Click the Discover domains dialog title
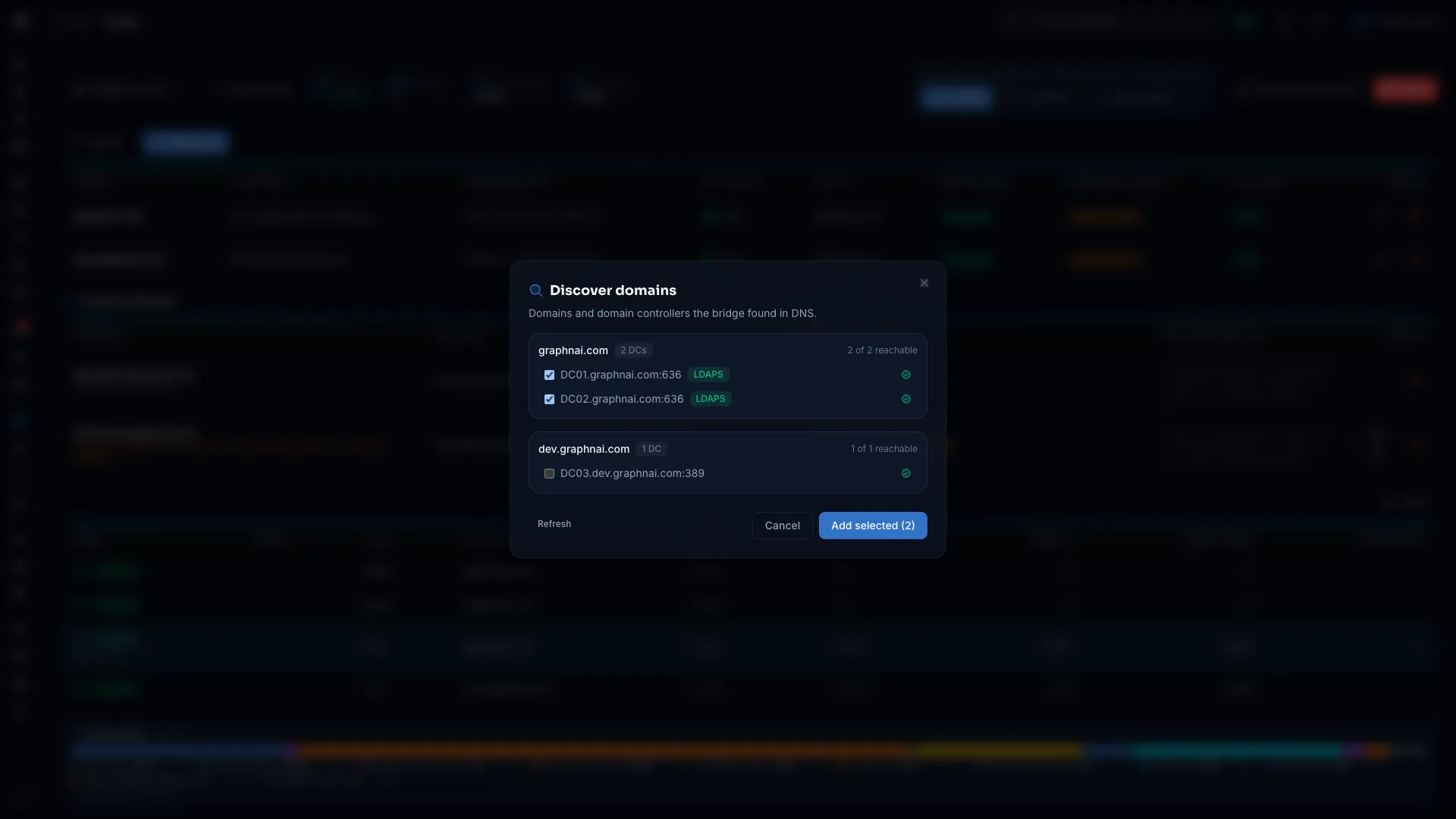 tap(613, 290)
